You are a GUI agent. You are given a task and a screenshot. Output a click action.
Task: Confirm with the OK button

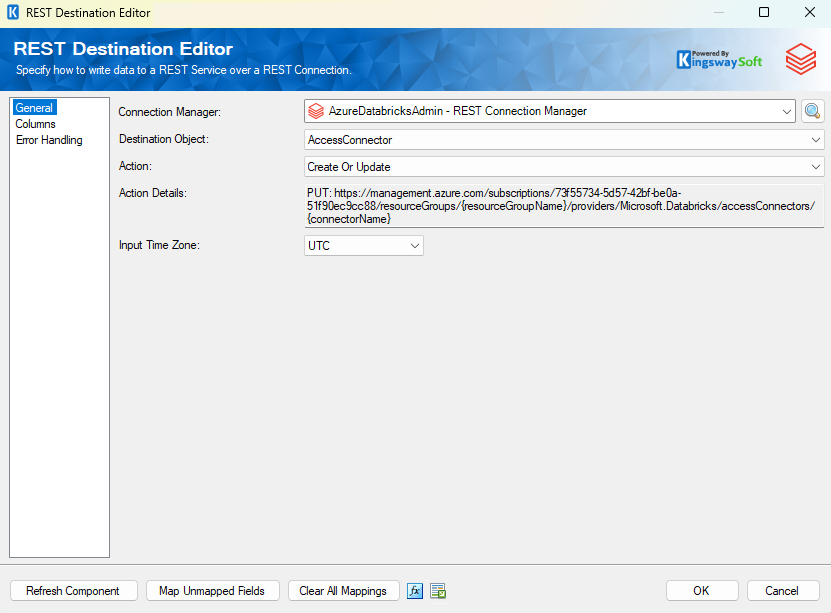tap(702, 591)
